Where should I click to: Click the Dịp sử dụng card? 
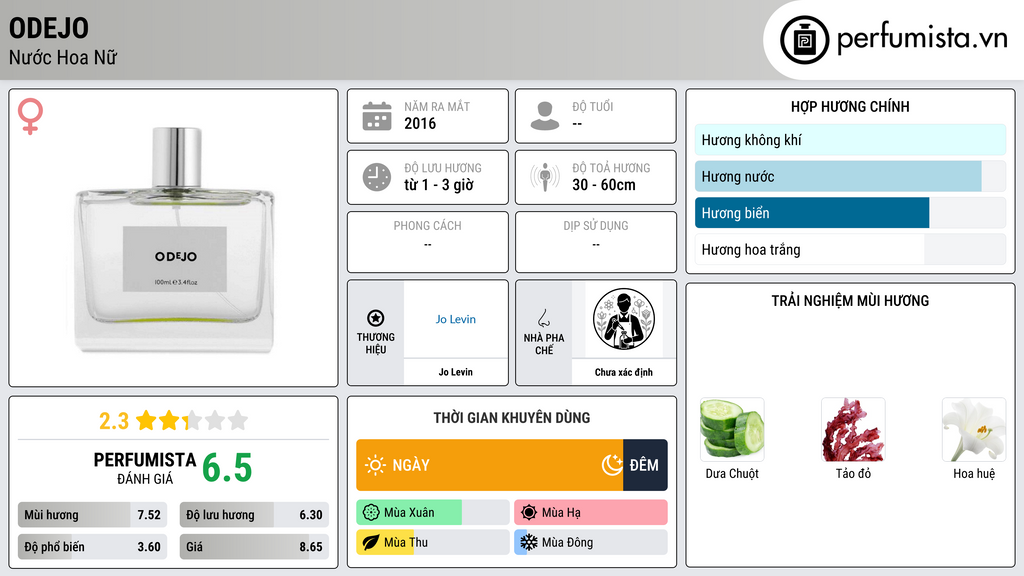596,242
